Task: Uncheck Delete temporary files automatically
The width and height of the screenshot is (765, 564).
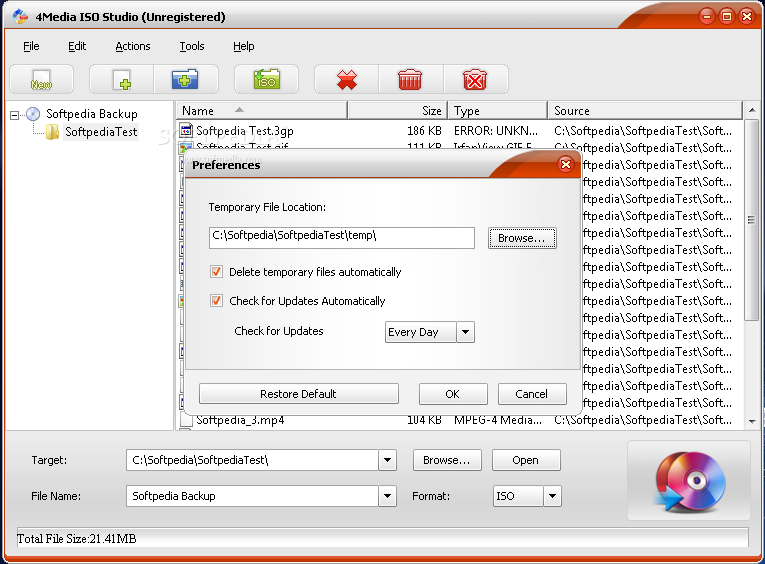Action: click(x=216, y=272)
